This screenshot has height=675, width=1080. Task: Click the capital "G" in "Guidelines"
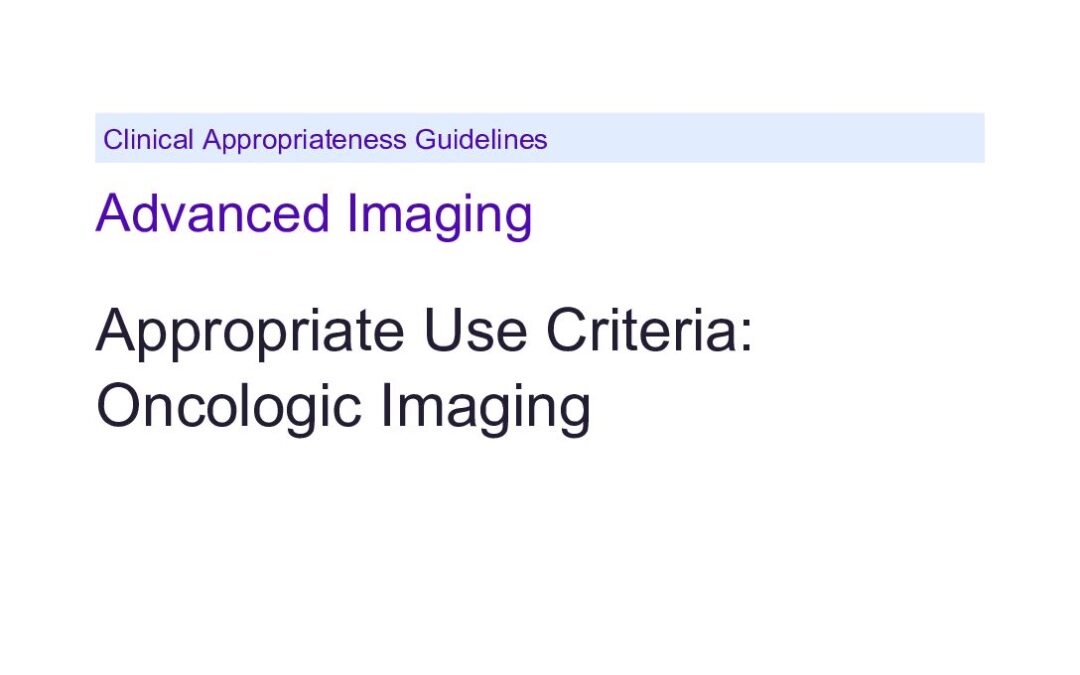[x=425, y=140]
